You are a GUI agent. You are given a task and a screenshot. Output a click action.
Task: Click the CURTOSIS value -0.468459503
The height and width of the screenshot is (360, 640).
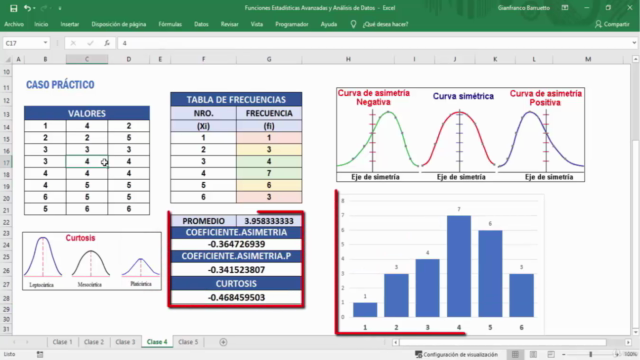click(236, 298)
